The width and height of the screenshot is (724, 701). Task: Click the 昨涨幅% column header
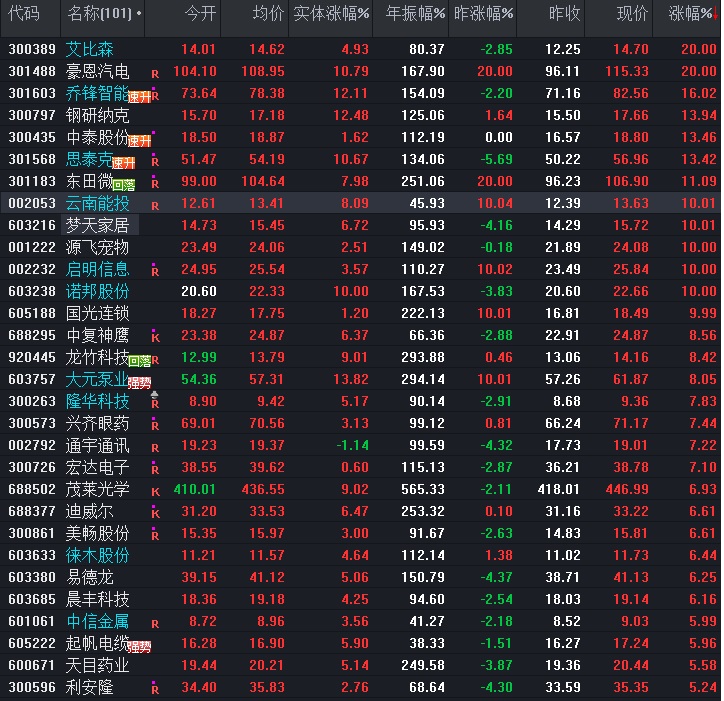tap(483, 14)
